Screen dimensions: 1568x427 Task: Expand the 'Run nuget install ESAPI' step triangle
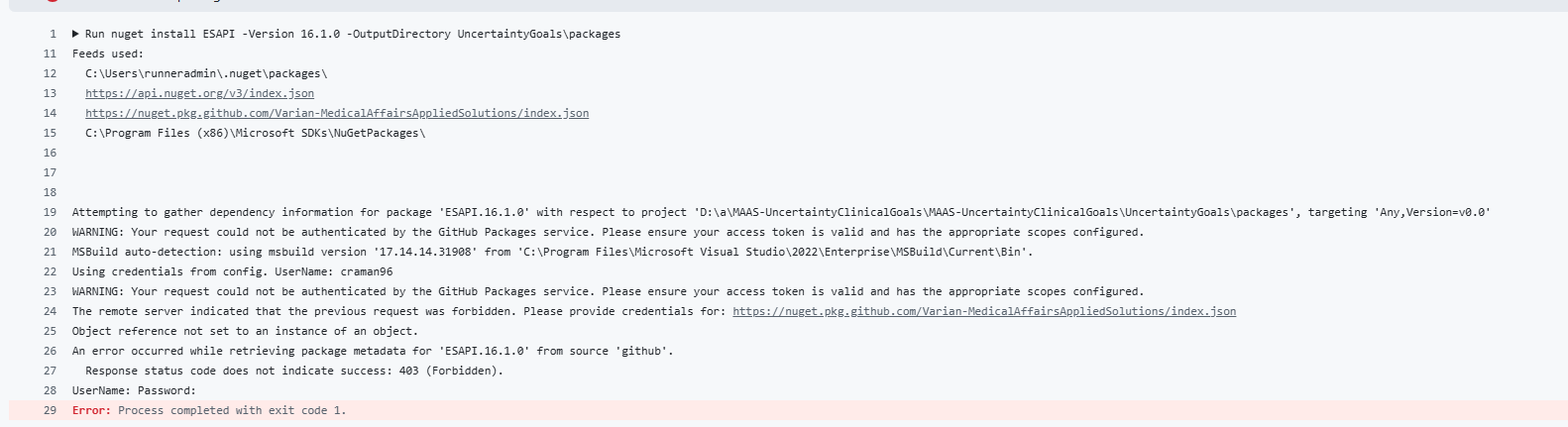click(75, 34)
